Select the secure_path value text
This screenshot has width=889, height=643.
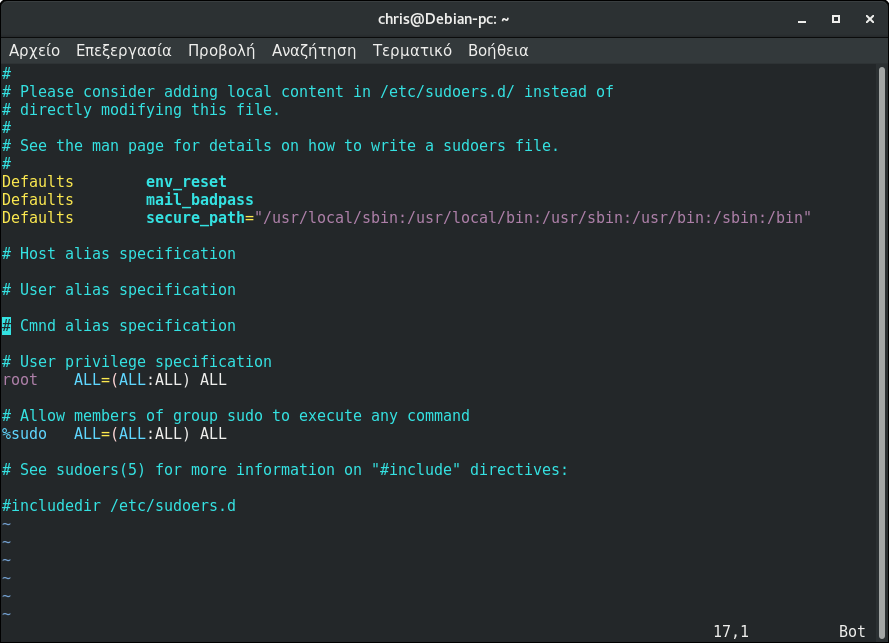point(530,217)
